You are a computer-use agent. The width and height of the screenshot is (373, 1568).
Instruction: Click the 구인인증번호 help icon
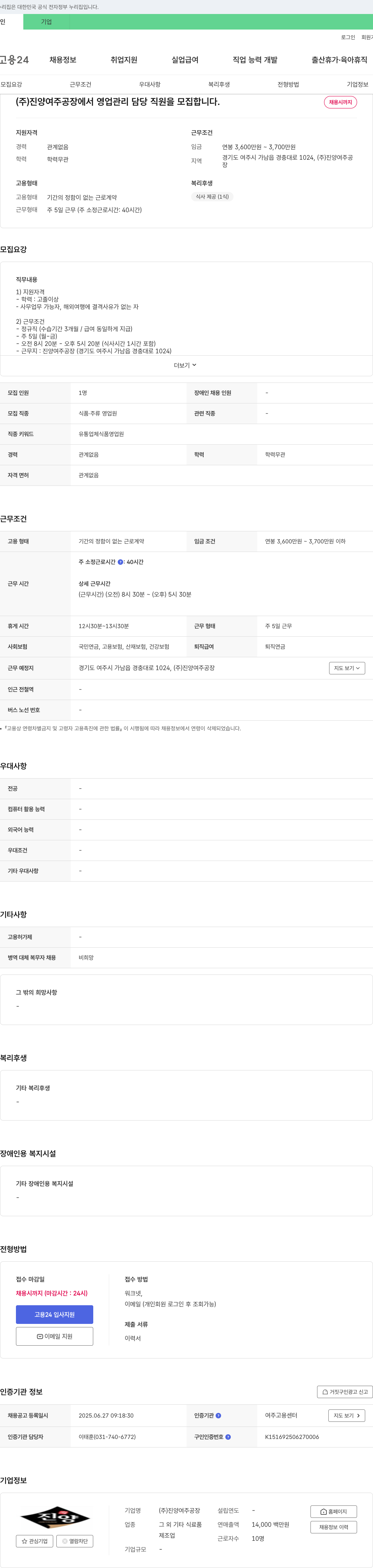(228, 1437)
